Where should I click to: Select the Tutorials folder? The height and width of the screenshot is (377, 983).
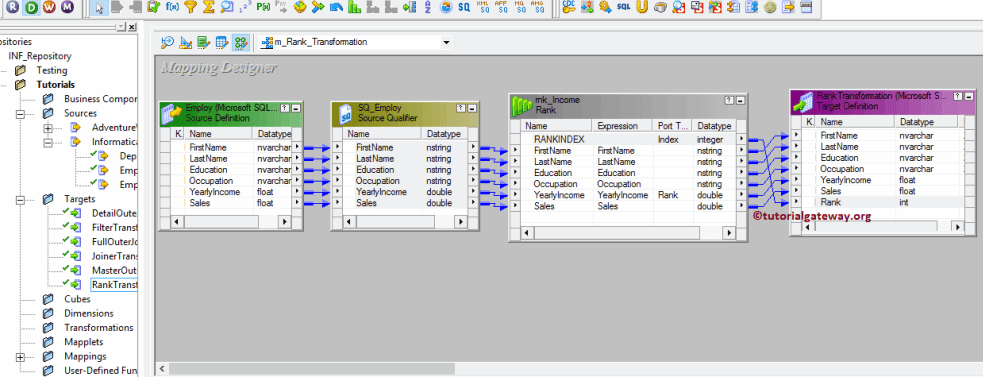[x=55, y=85]
